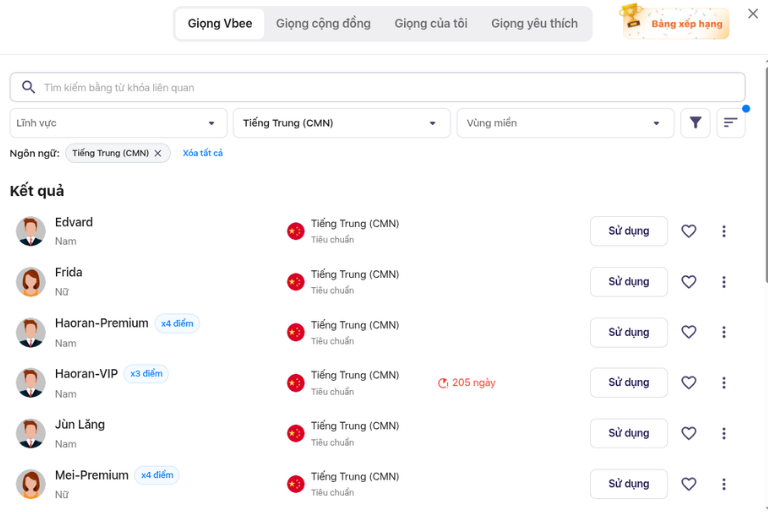Favorite the Haoran-VIP voice heart icon
768x512 pixels.
689,383
